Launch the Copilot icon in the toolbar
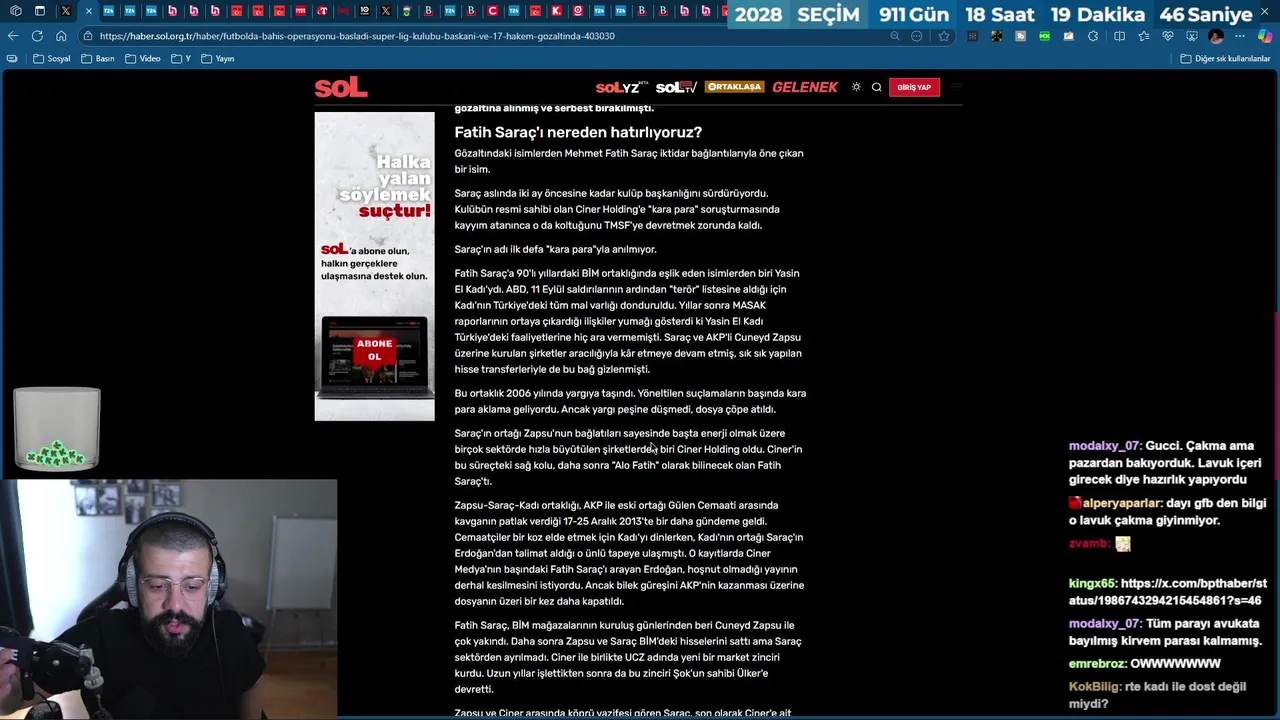 tap(1265, 36)
